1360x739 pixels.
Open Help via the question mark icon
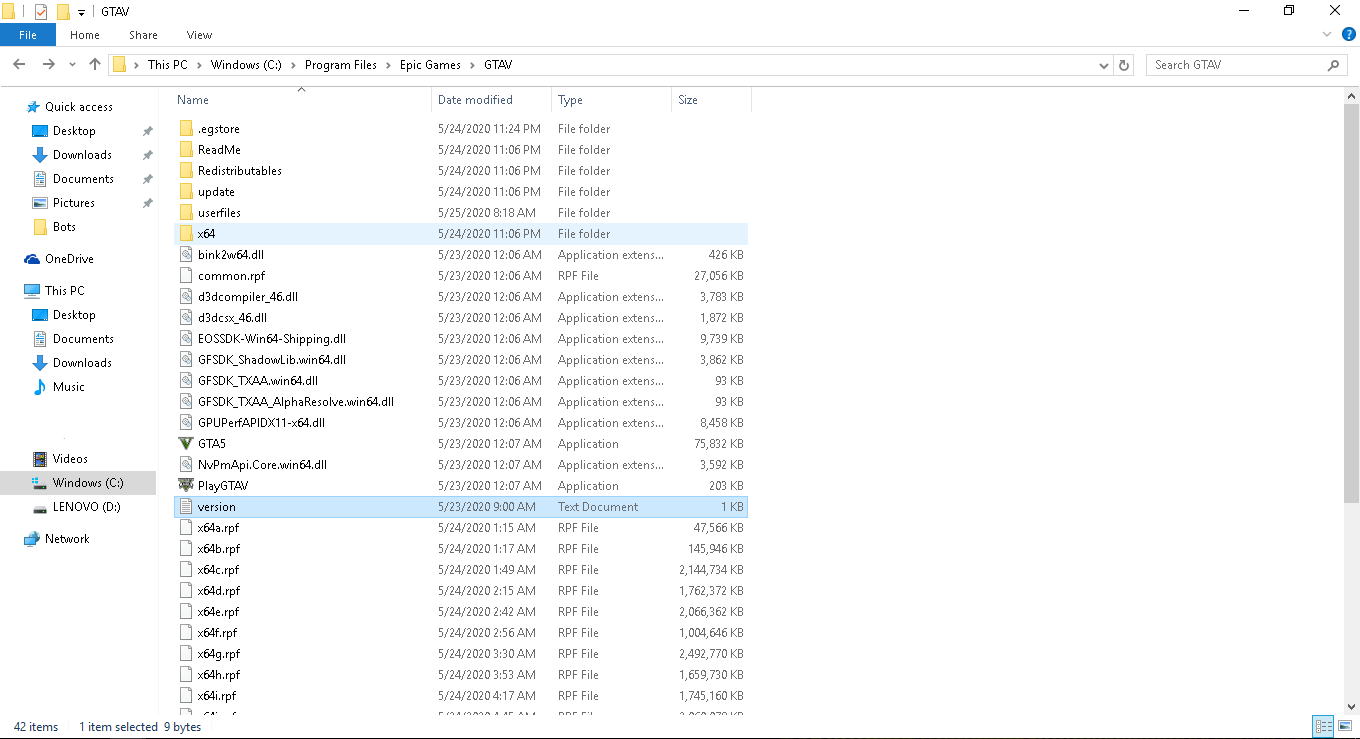pos(1349,33)
